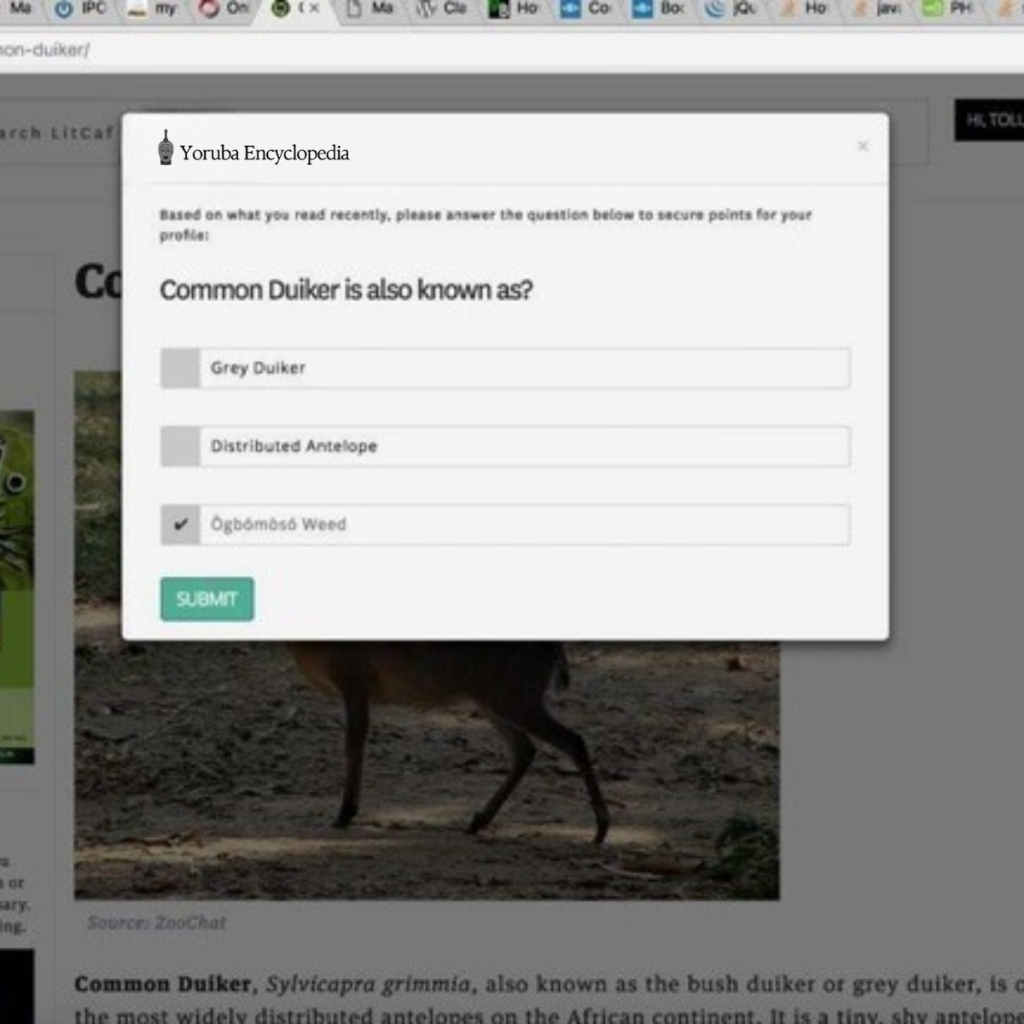
Task: Open the browser tab with red circular icon
Action: [x=223, y=8]
